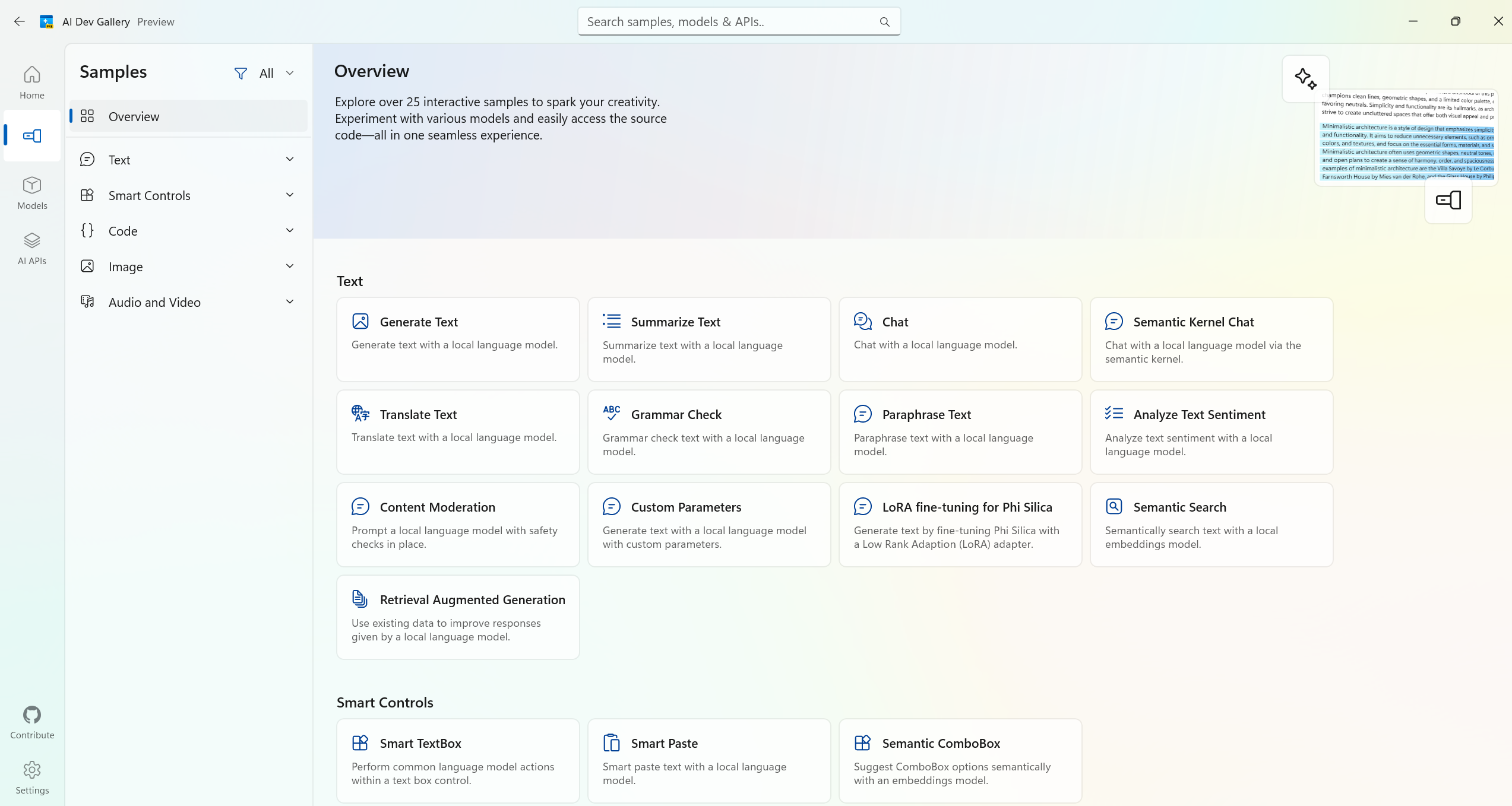Click the AI Dev Gallery app logo
Viewport: 1512px width, 806px height.
46,22
